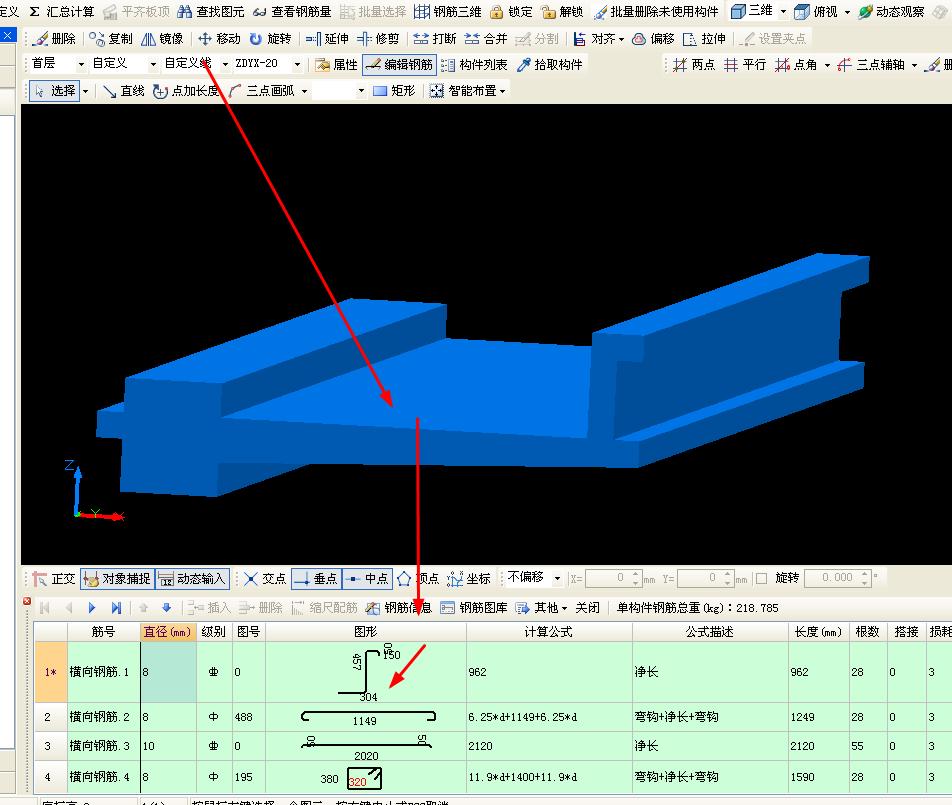
Task: Choose the 三点辅轴 auxiliary axis tool
Action: point(871,65)
